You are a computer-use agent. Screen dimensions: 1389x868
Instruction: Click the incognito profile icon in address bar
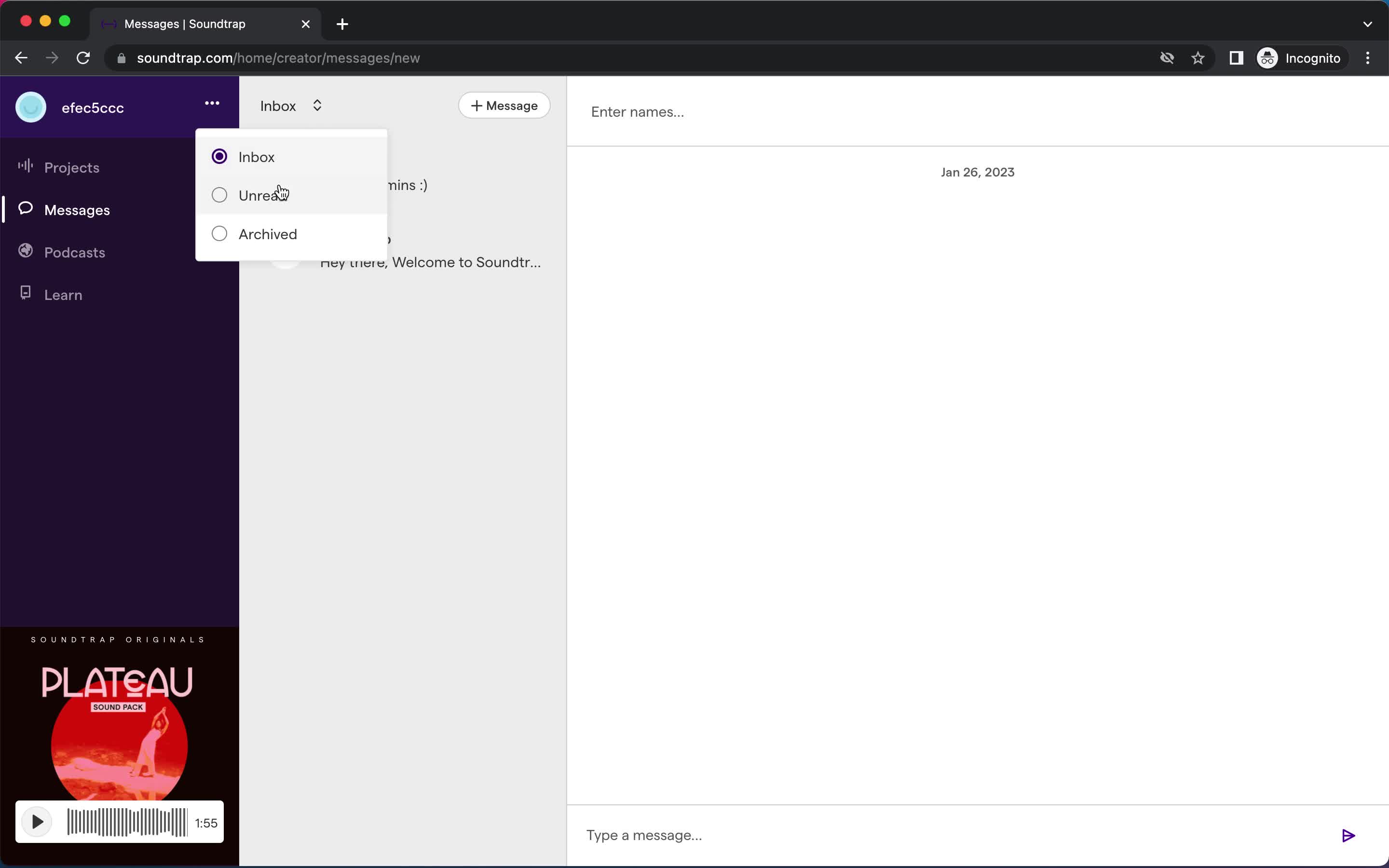pyautogui.click(x=1268, y=58)
